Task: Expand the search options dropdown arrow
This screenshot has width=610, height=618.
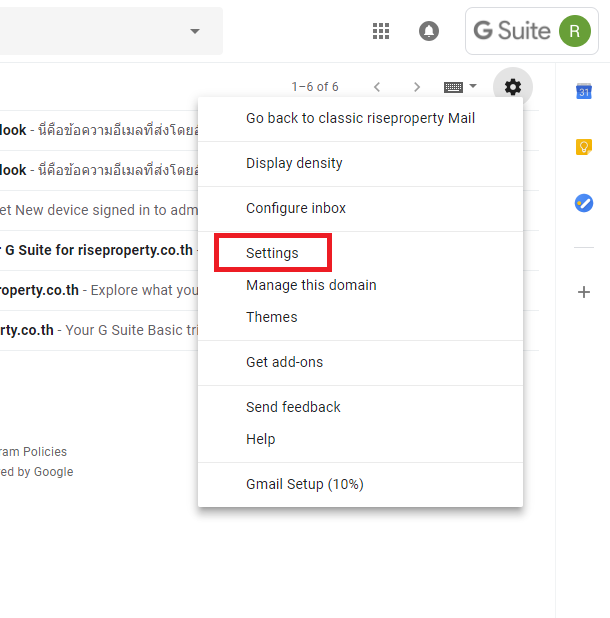Action: (x=195, y=31)
